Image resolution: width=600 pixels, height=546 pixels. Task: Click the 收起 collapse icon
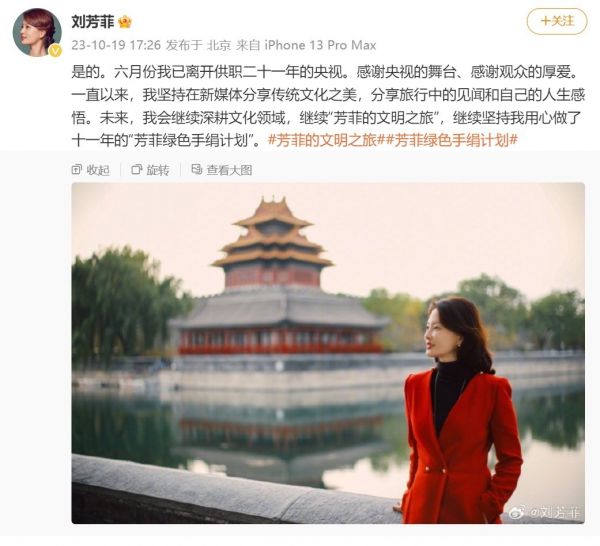[76, 170]
